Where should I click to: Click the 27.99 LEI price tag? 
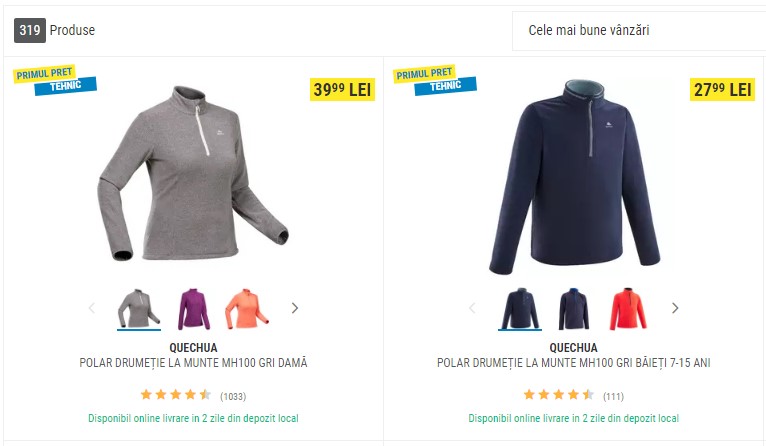[723, 89]
